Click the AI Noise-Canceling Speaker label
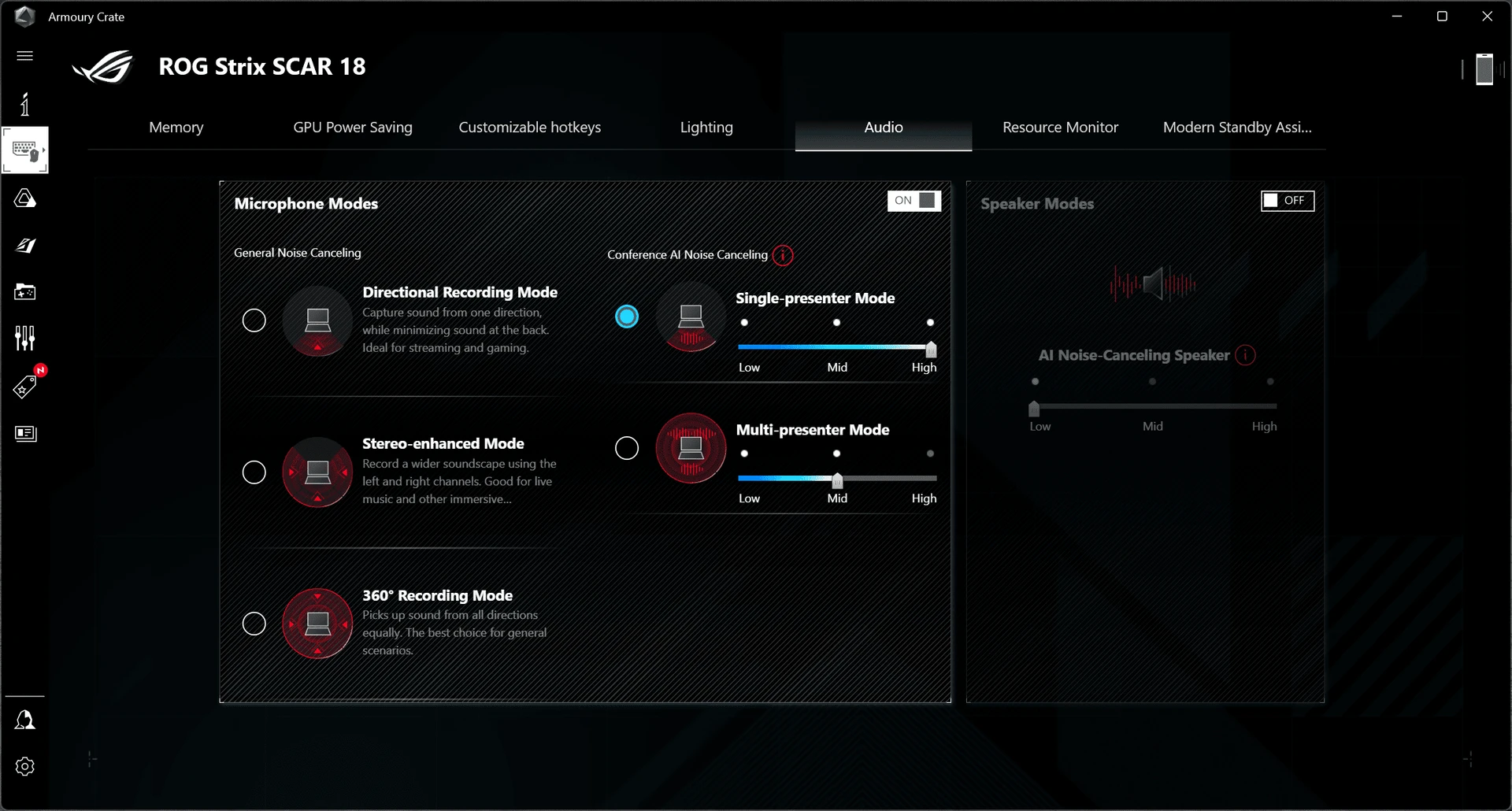The width and height of the screenshot is (1512, 811). point(1134,355)
